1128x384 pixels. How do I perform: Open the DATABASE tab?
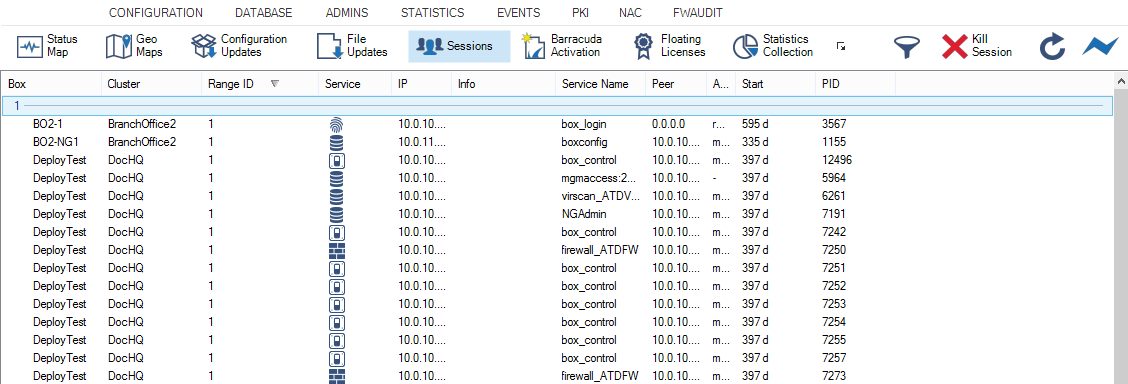(x=264, y=12)
